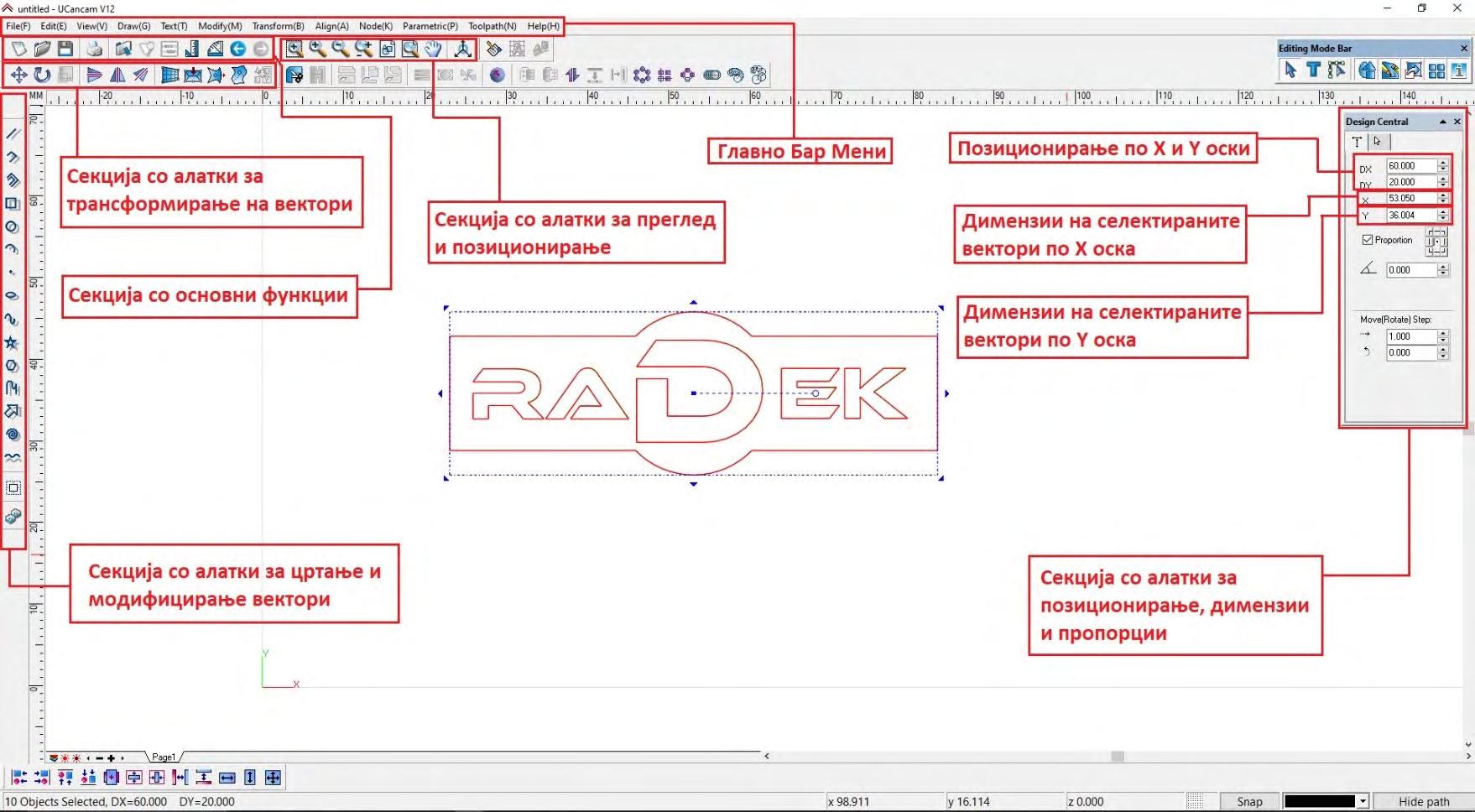
Task: Open the Transform(B) menu
Action: click(279, 26)
